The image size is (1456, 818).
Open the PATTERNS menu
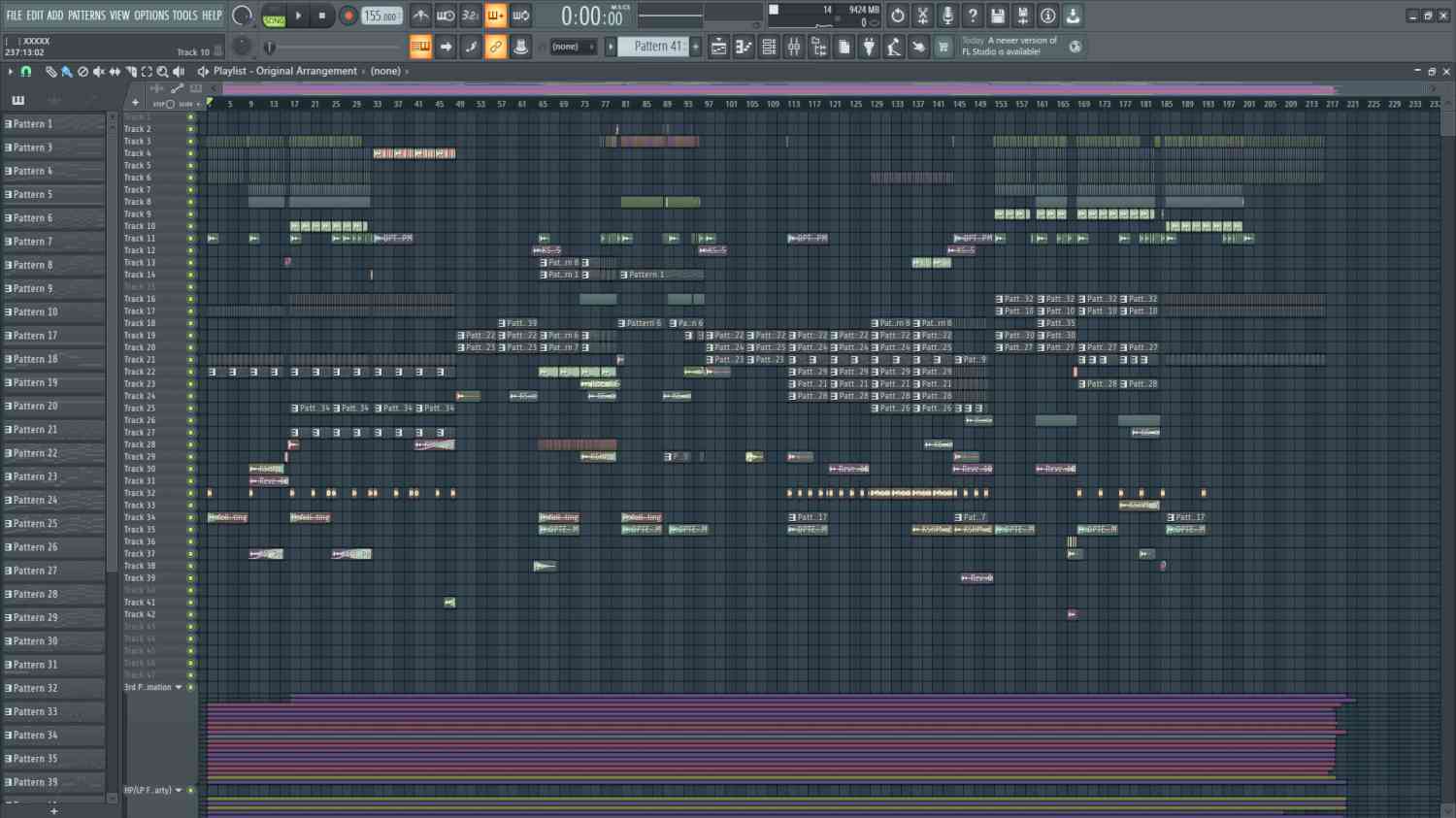click(86, 16)
